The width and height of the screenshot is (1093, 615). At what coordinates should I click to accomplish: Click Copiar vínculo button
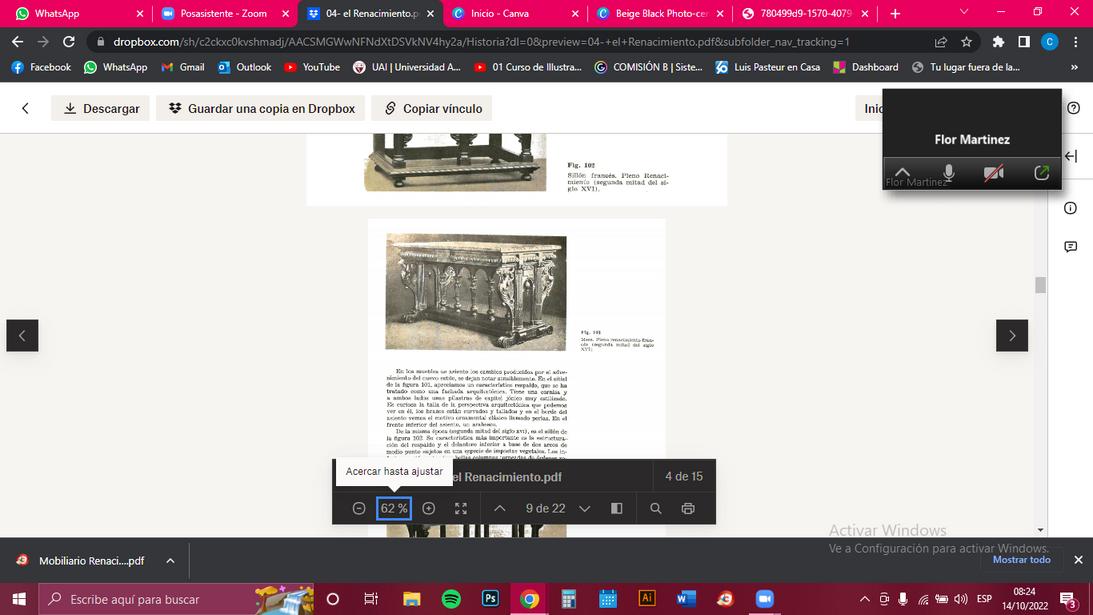tap(432, 108)
